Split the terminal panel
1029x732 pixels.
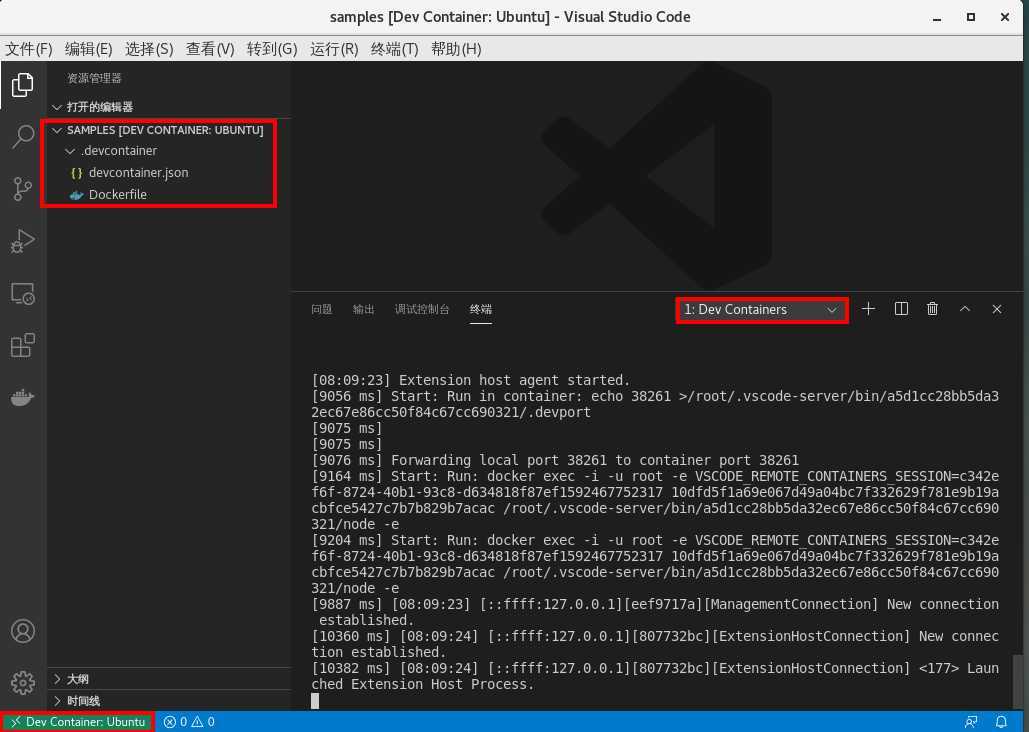pyautogui.click(x=901, y=309)
